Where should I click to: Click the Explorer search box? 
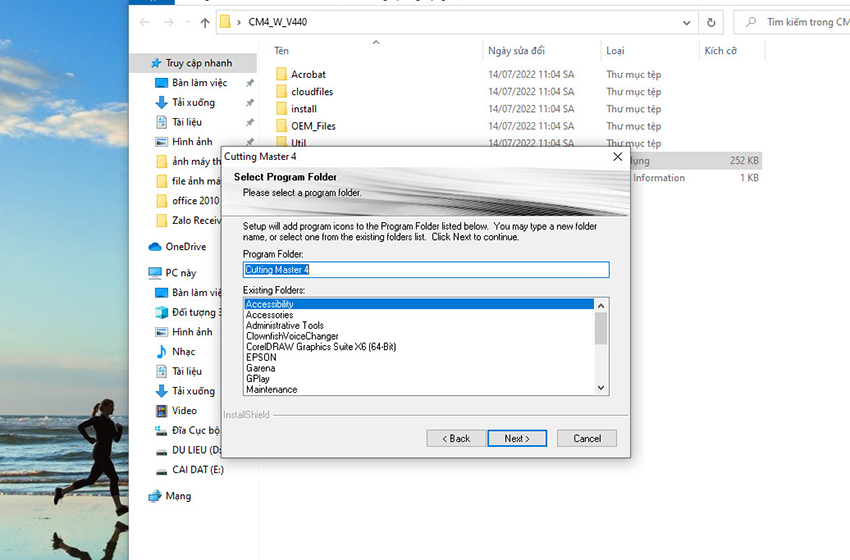[x=794, y=22]
